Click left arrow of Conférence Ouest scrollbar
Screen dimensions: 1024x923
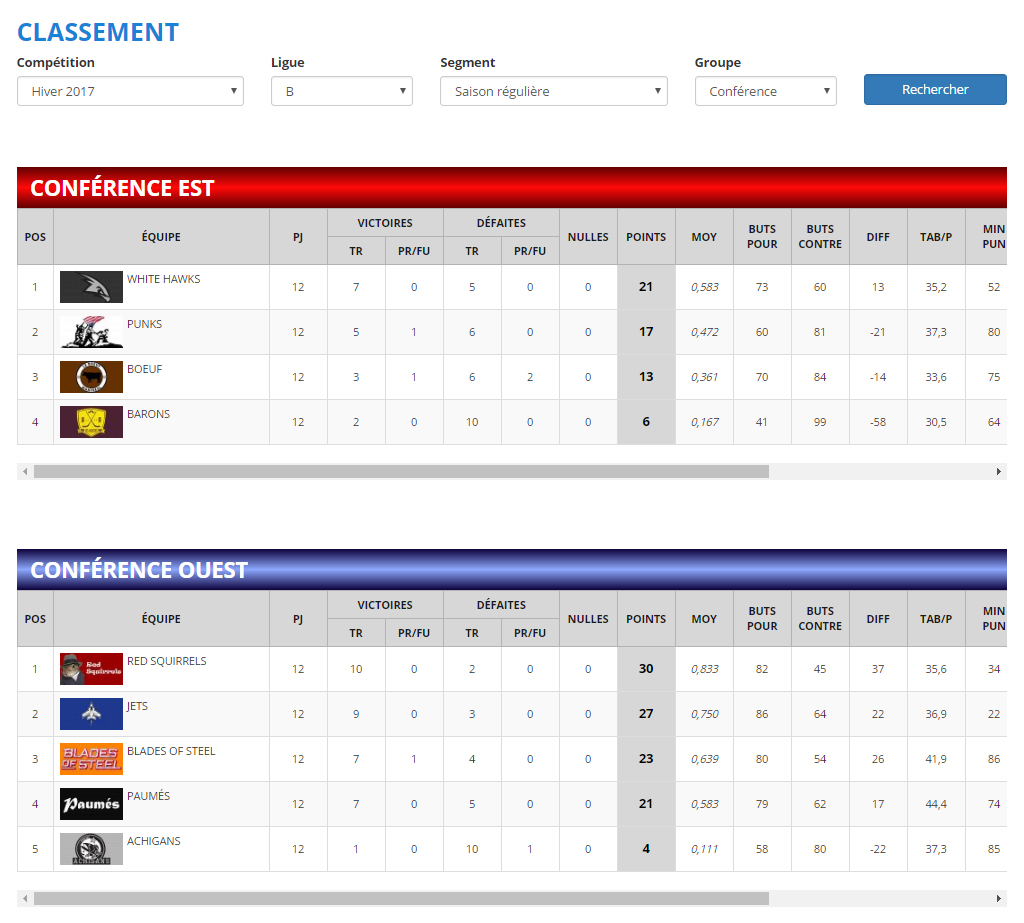click(25, 898)
